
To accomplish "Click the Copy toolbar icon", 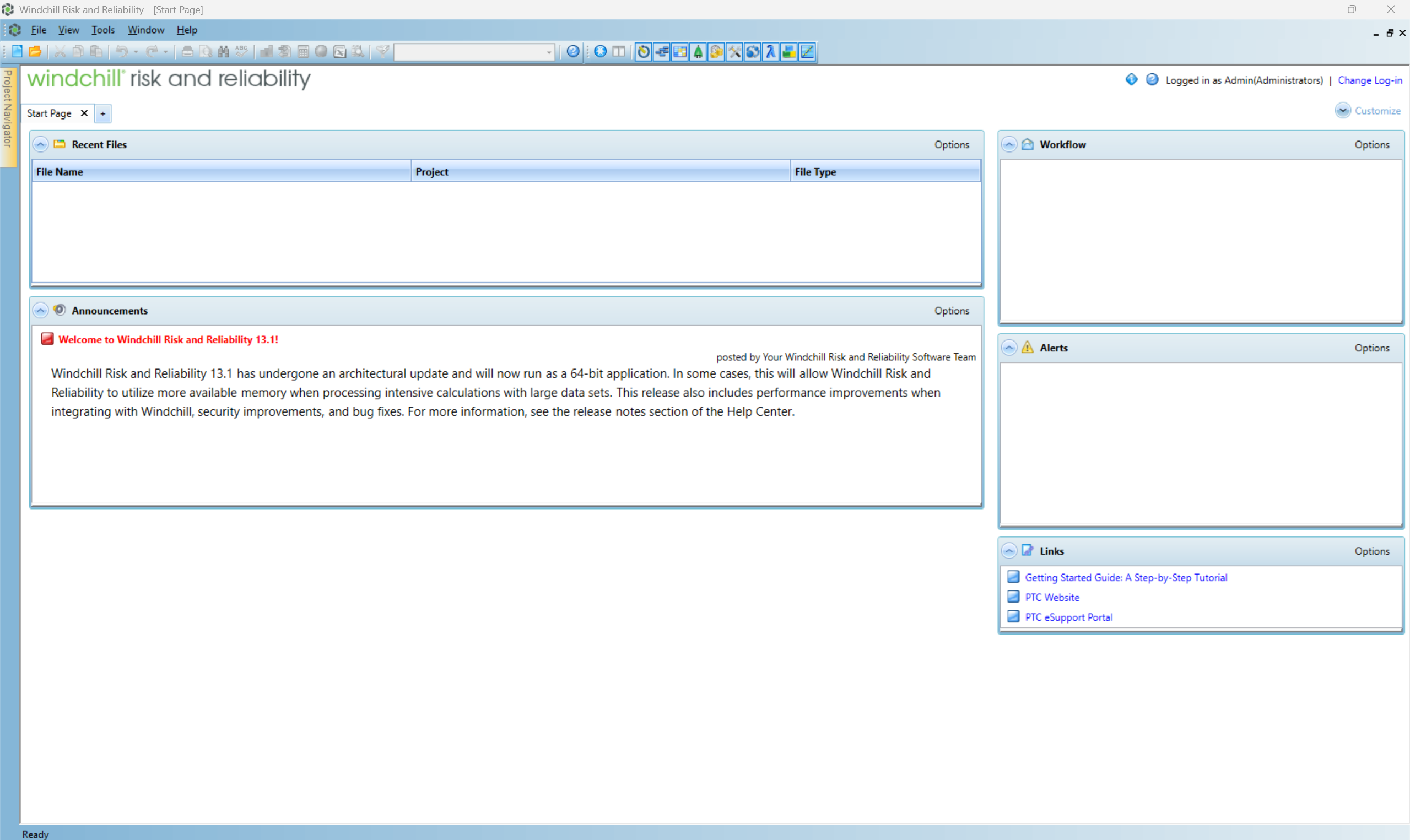I will [78, 52].
